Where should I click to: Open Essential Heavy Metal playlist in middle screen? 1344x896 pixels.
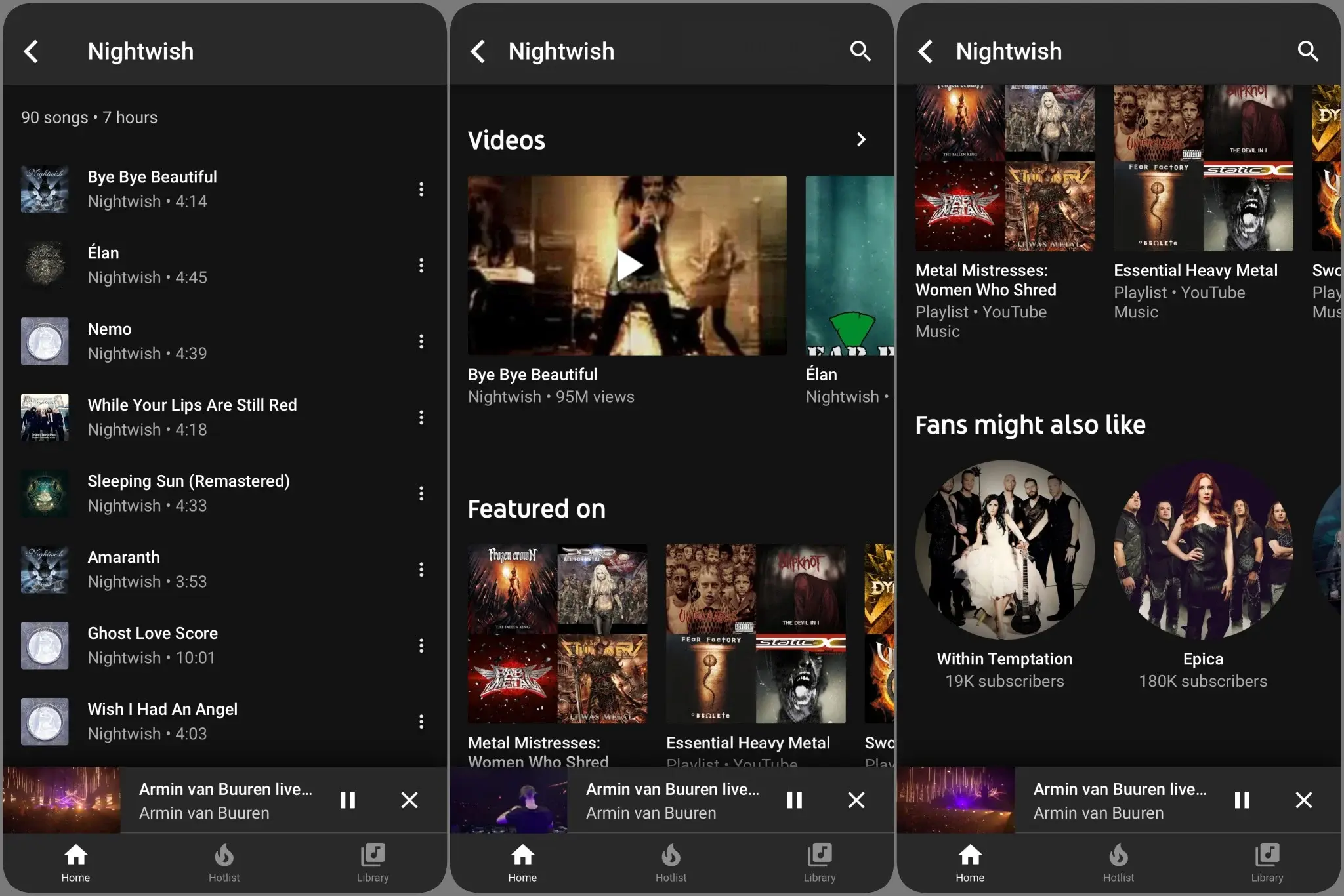756,634
